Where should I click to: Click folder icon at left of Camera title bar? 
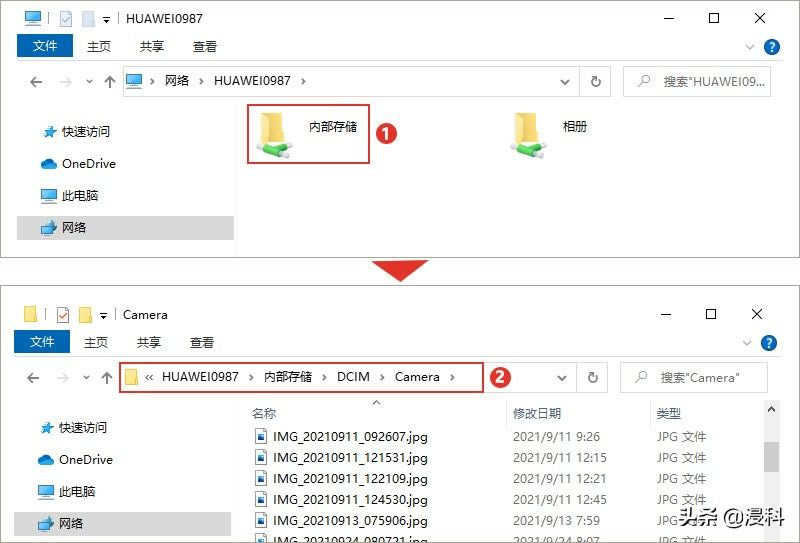tap(31, 314)
